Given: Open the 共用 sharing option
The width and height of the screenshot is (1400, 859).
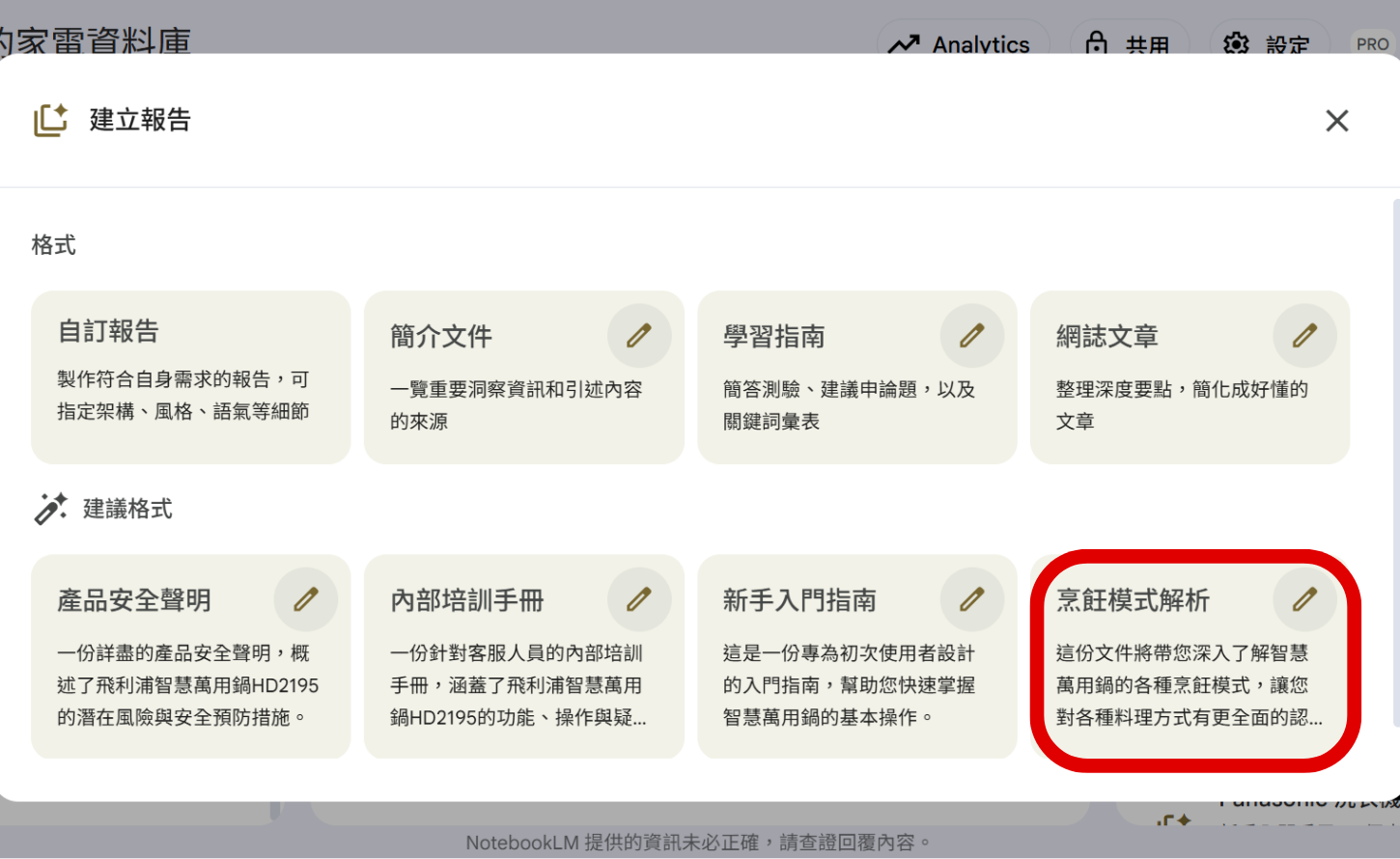Looking at the screenshot, I should tap(1130, 43).
